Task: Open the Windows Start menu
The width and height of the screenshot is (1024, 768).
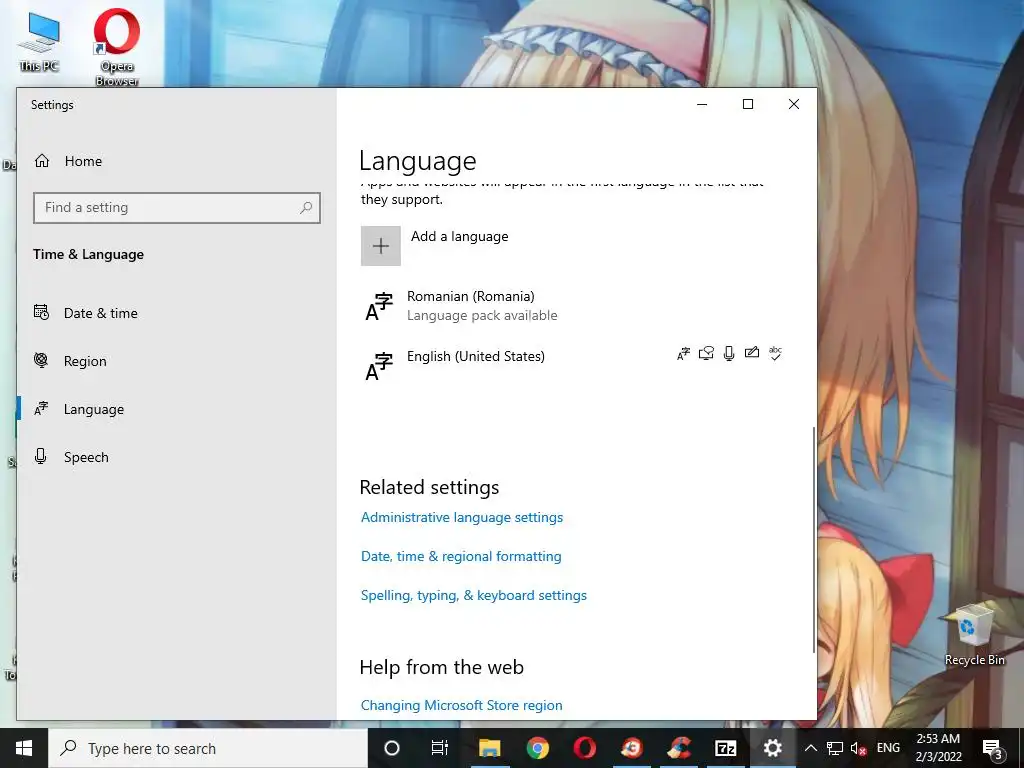Action: (24, 748)
